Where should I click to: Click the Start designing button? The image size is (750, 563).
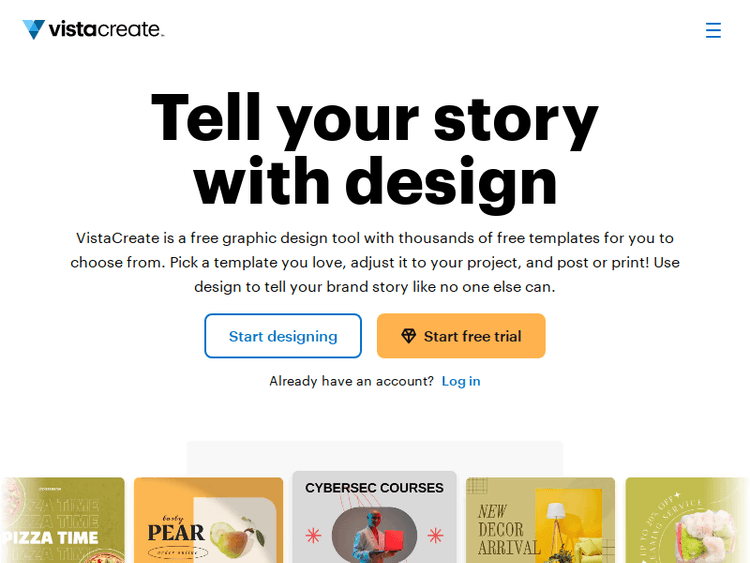point(283,336)
